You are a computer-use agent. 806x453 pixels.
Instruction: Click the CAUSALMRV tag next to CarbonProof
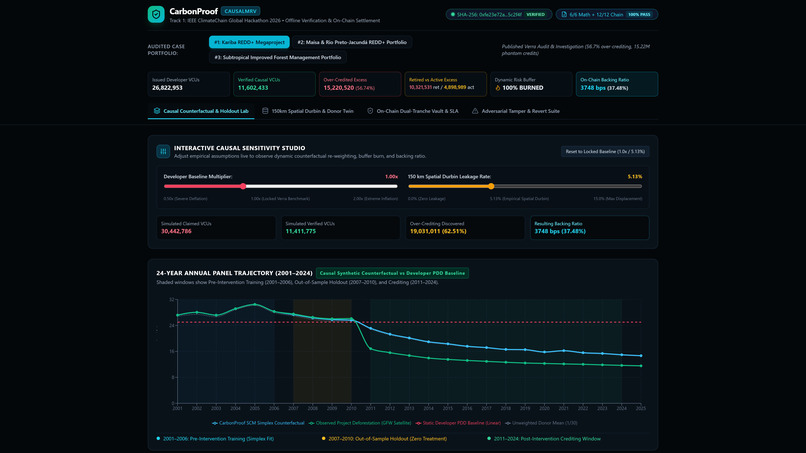click(x=241, y=11)
